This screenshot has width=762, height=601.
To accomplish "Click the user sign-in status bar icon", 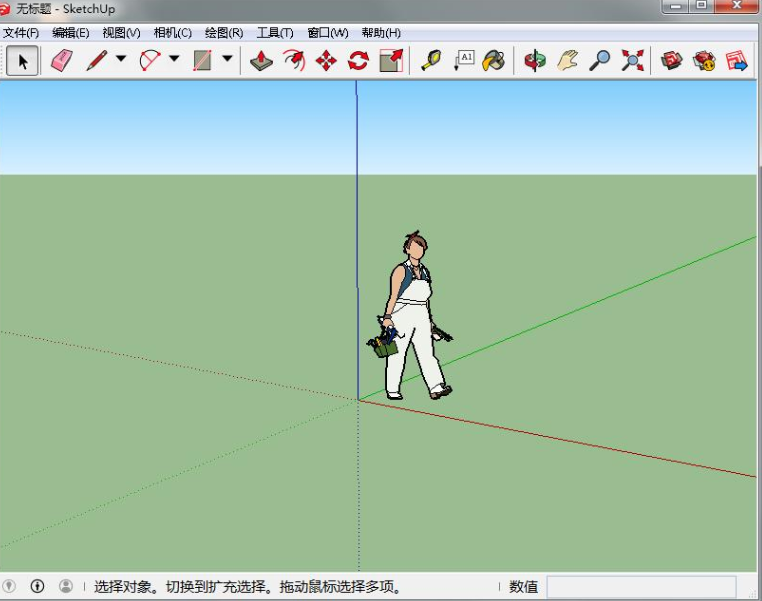I will [x=66, y=586].
